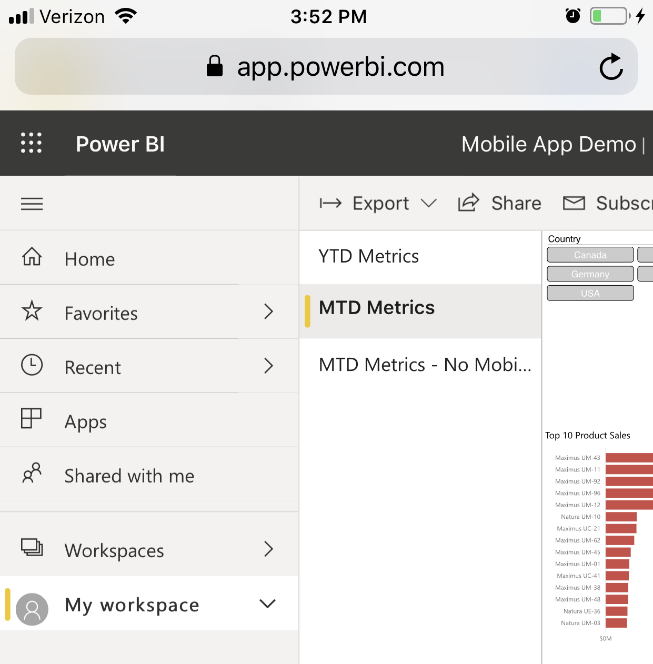Click the Workspaces label text
This screenshot has width=653, height=664.
[x=114, y=551]
